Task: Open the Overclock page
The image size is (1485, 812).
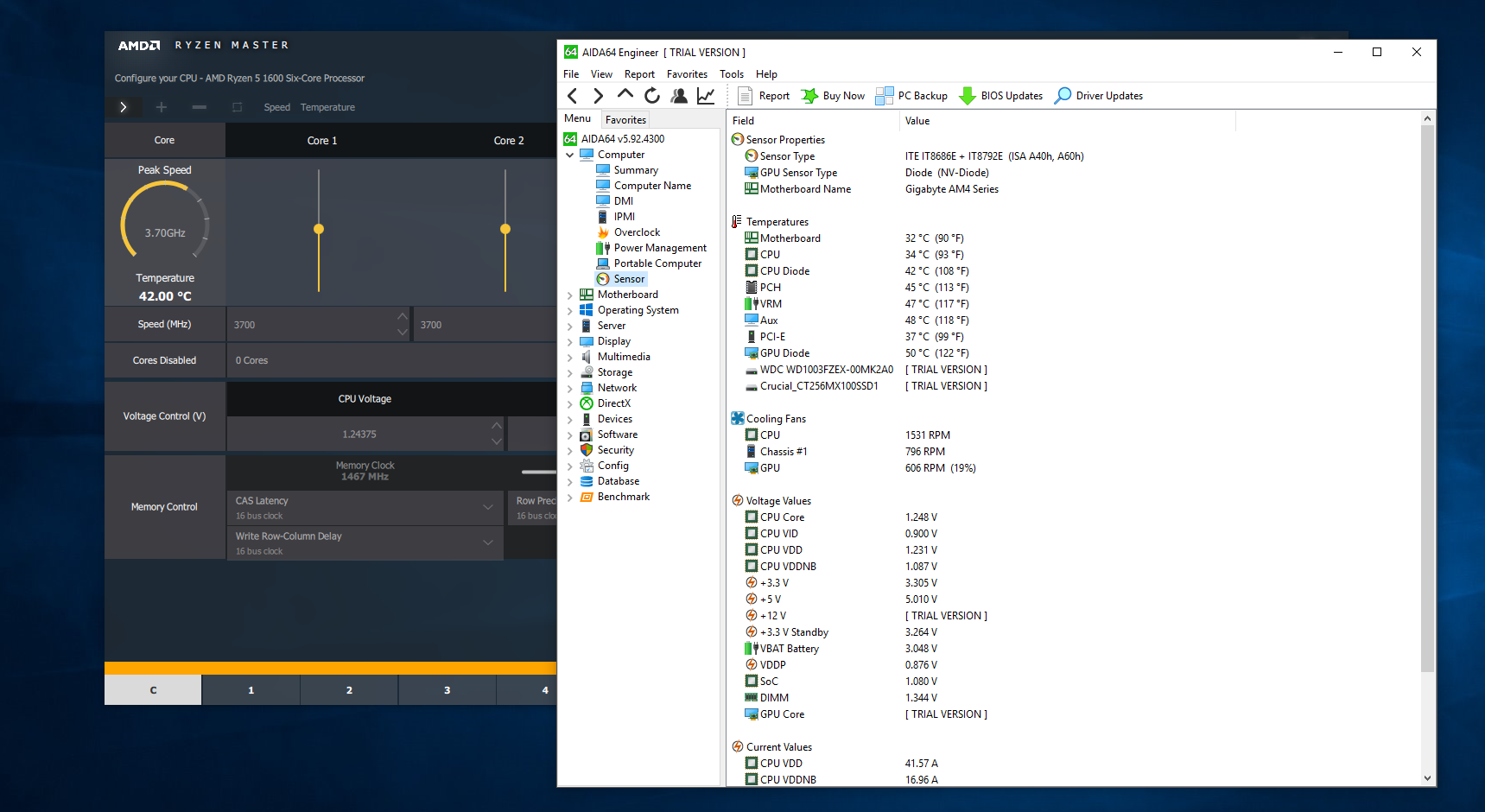Action: pyautogui.click(x=637, y=232)
